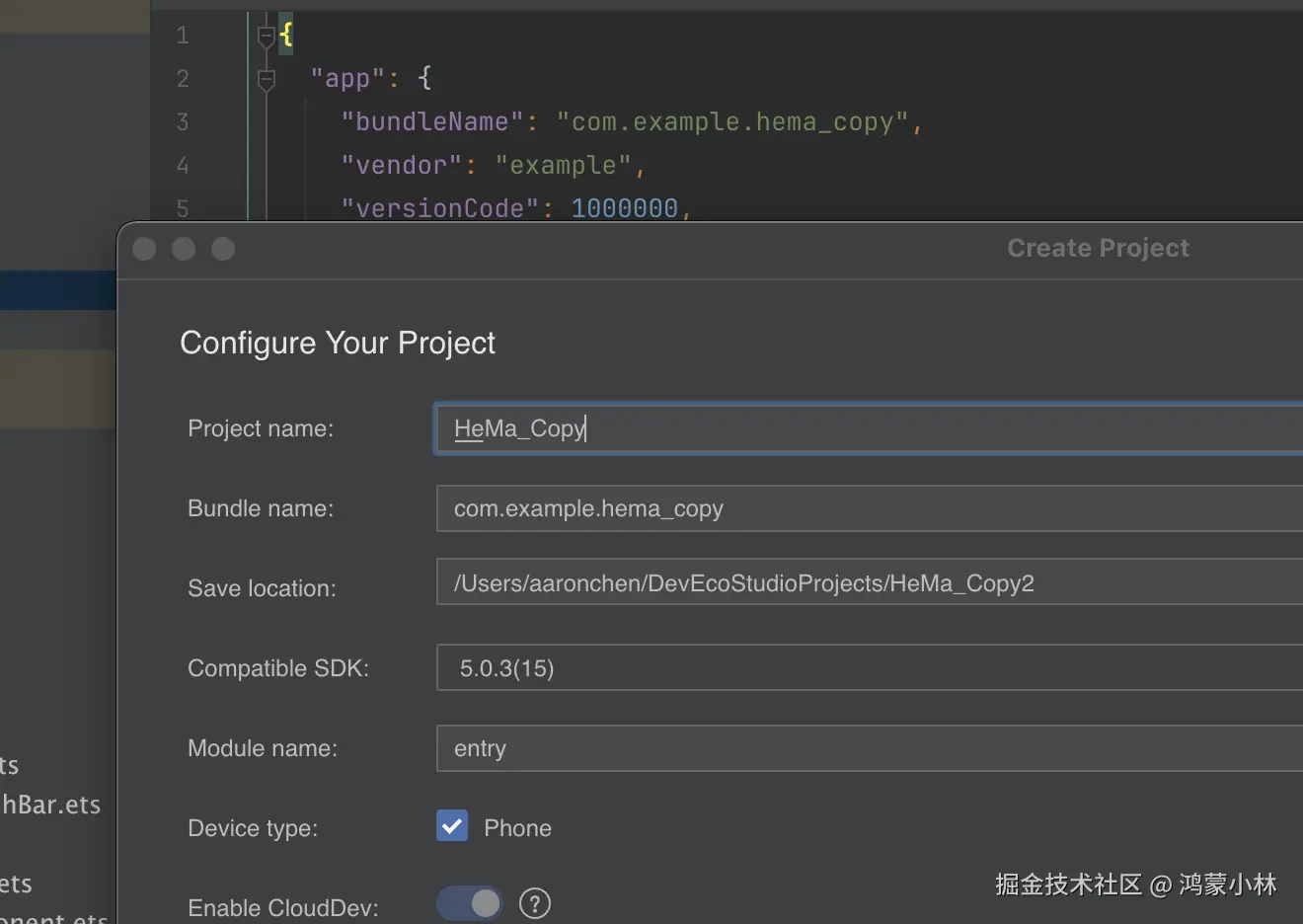Click the CloudDev help question mark icon
1303x924 pixels.
(534, 903)
